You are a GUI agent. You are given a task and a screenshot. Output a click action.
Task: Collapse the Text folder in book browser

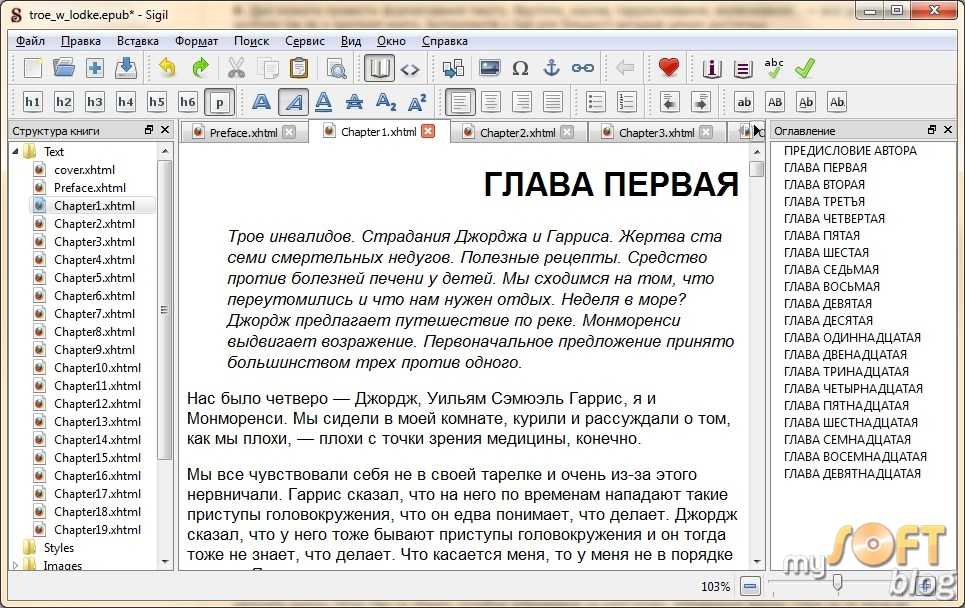[15, 151]
